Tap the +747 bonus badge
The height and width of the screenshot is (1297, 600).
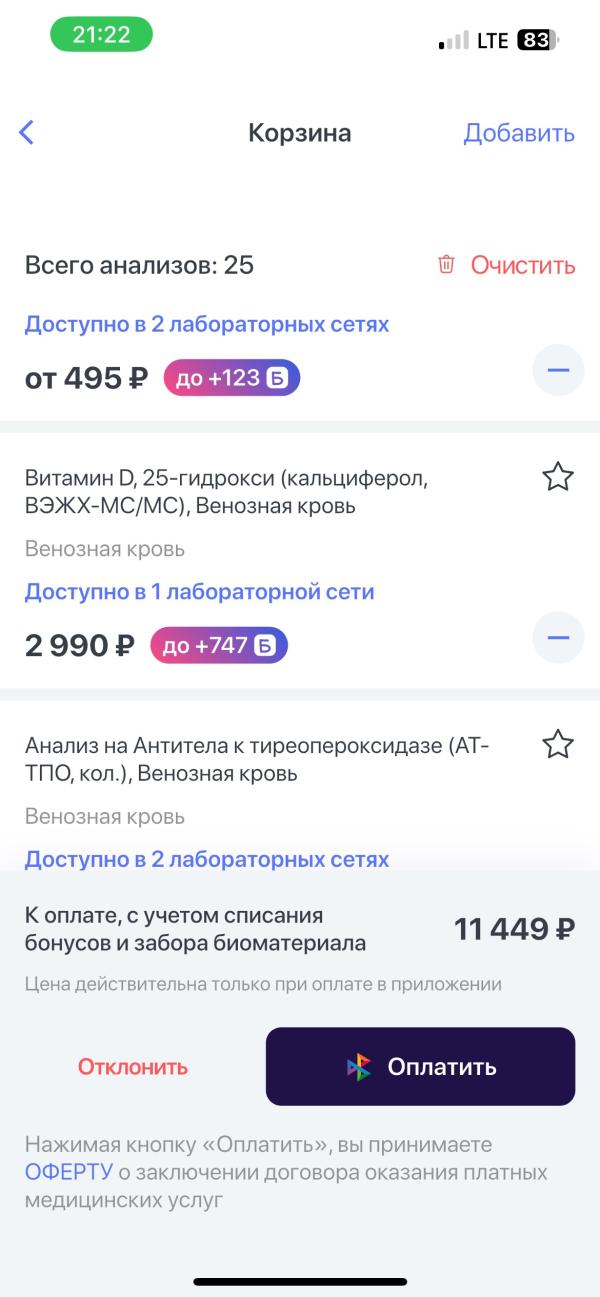(x=218, y=645)
